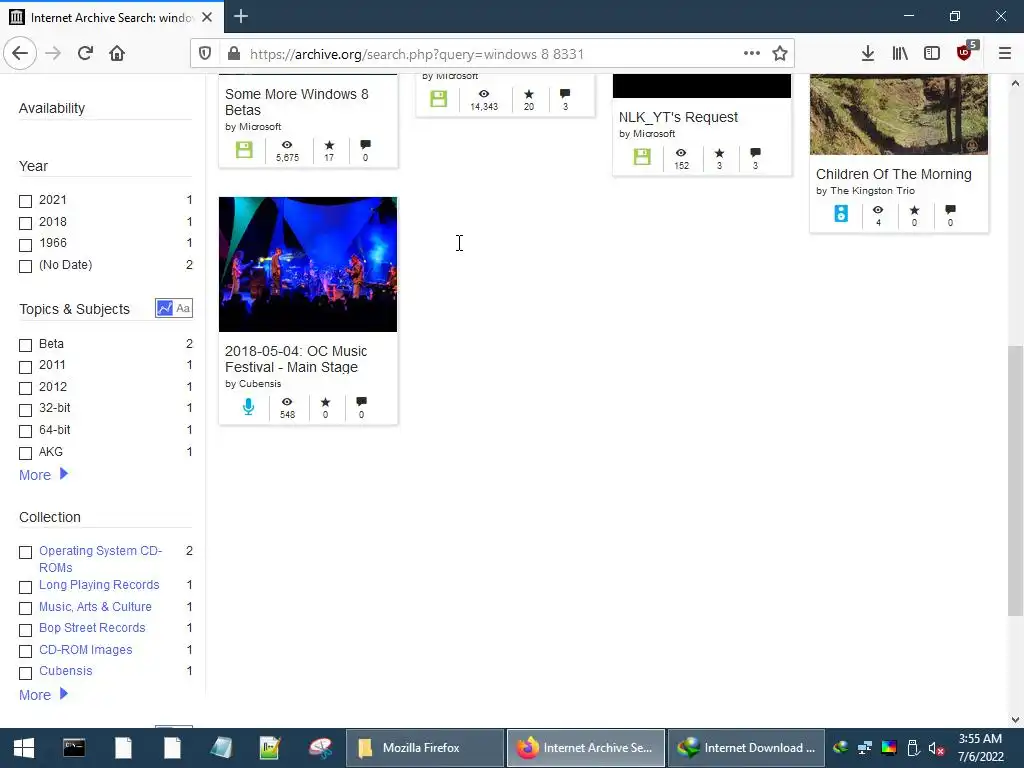Open Firefox hamburger menu

(x=1005, y=54)
